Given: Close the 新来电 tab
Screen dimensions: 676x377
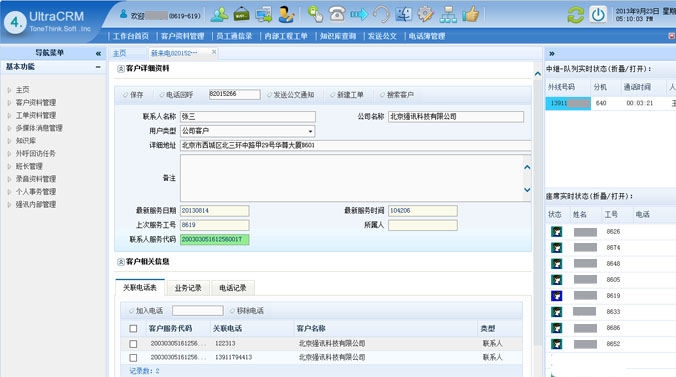Looking at the screenshot, I should [214, 52].
